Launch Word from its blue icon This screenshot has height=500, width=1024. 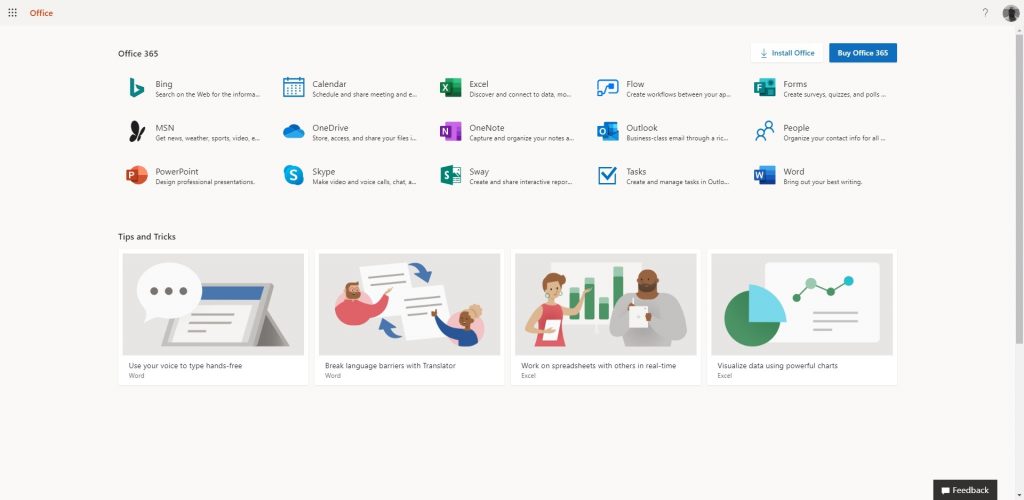point(765,175)
